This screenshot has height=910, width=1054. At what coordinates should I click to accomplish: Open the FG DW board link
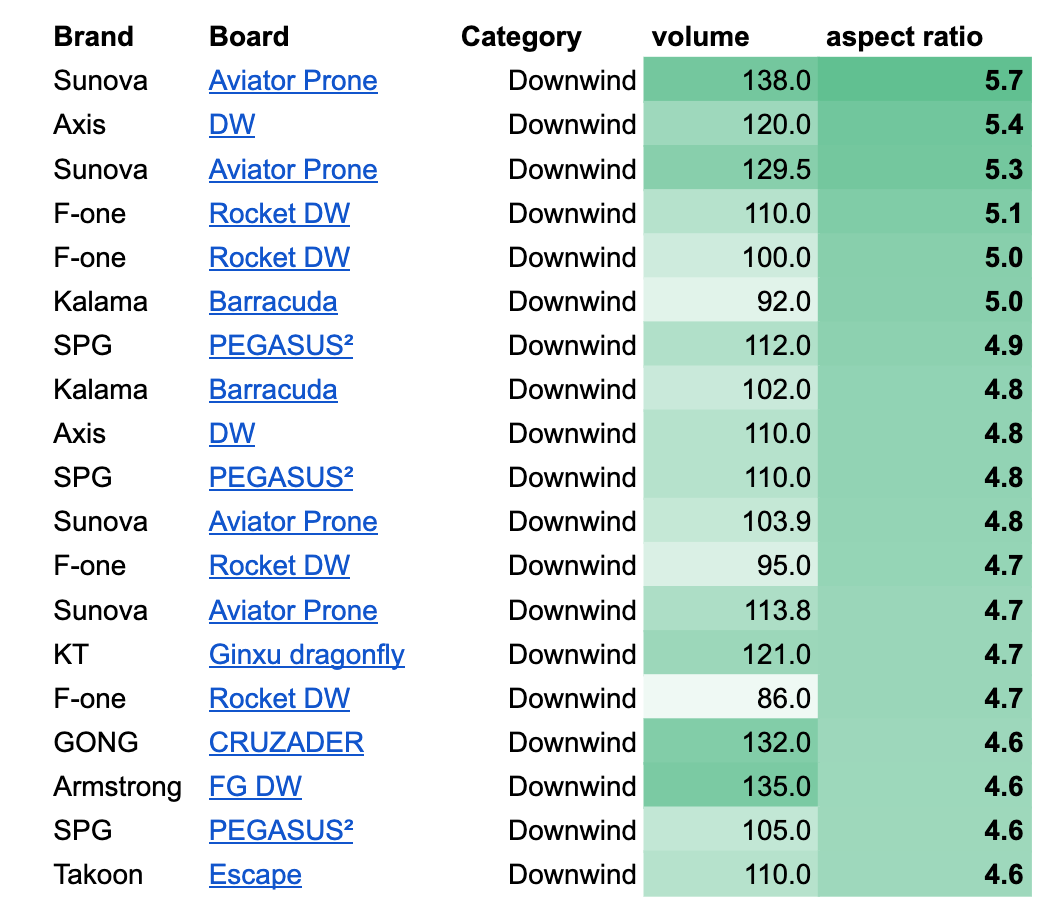pos(255,786)
